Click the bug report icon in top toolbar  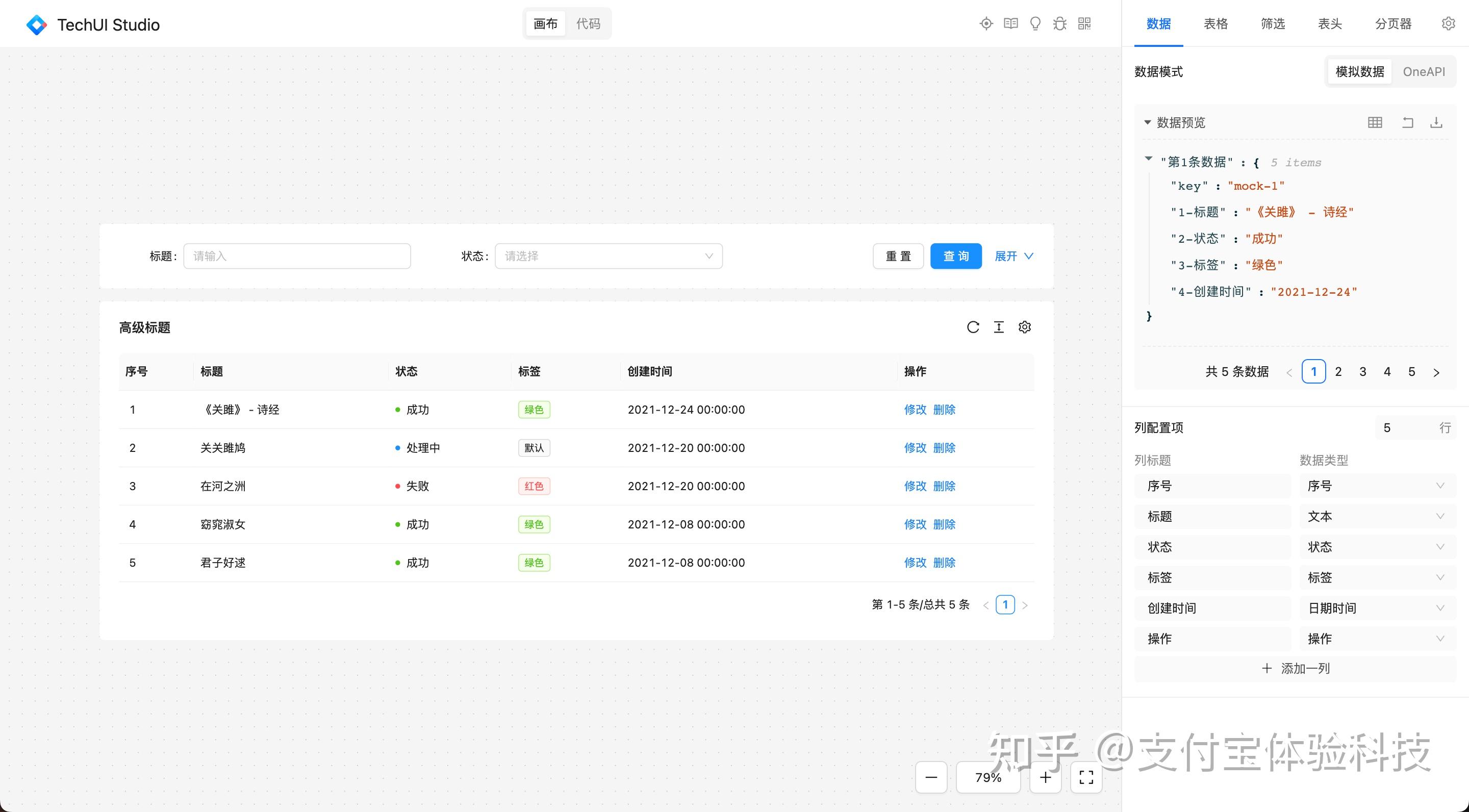click(x=1059, y=23)
